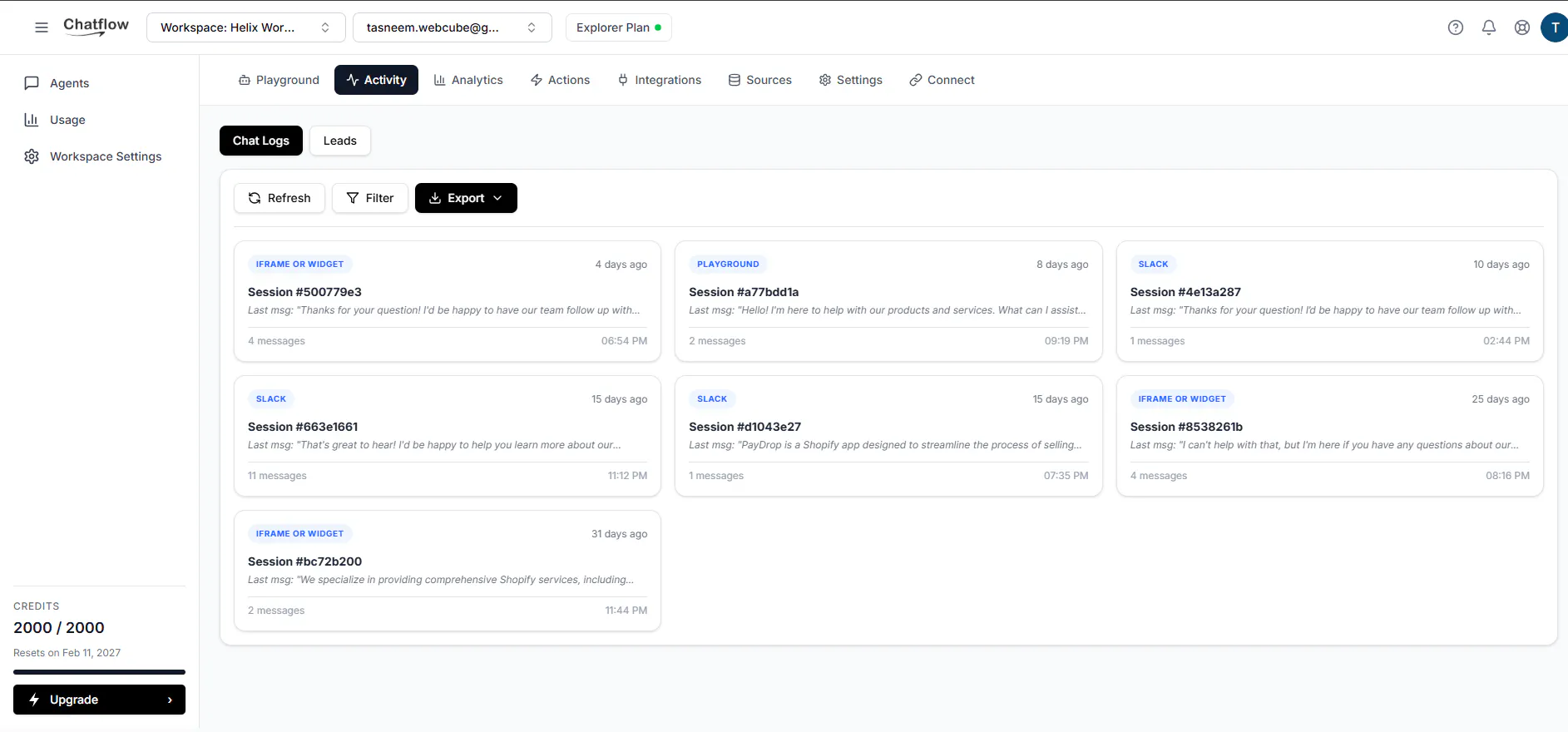
Task: Open Session #bc72b200 card
Action: pos(448,571)
